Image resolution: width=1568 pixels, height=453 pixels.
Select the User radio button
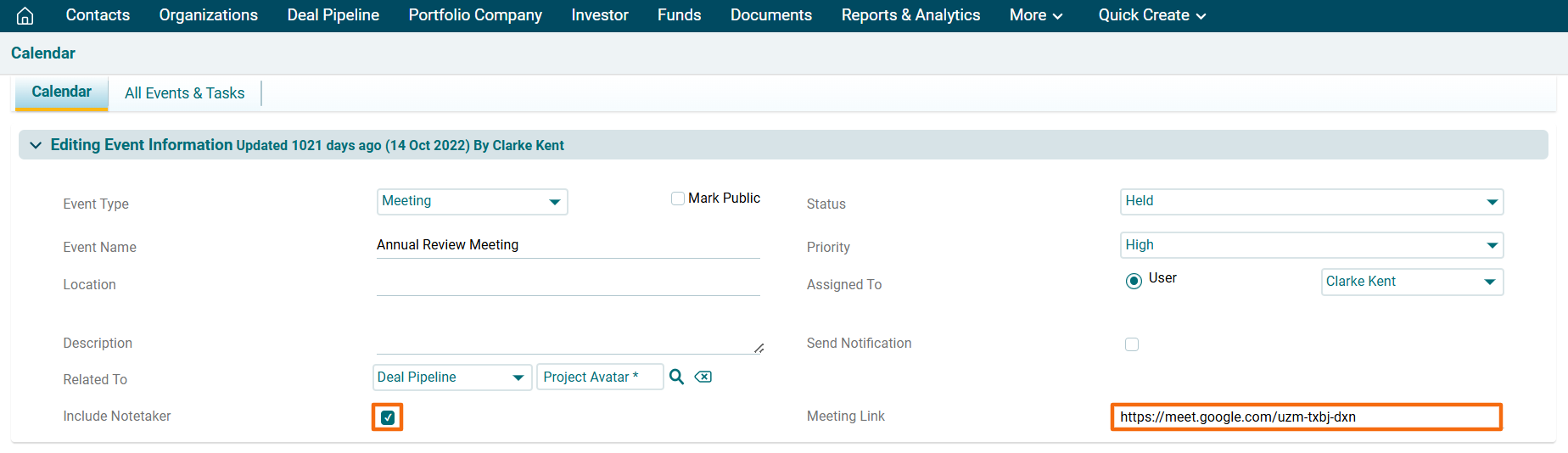coord(1134,281)
